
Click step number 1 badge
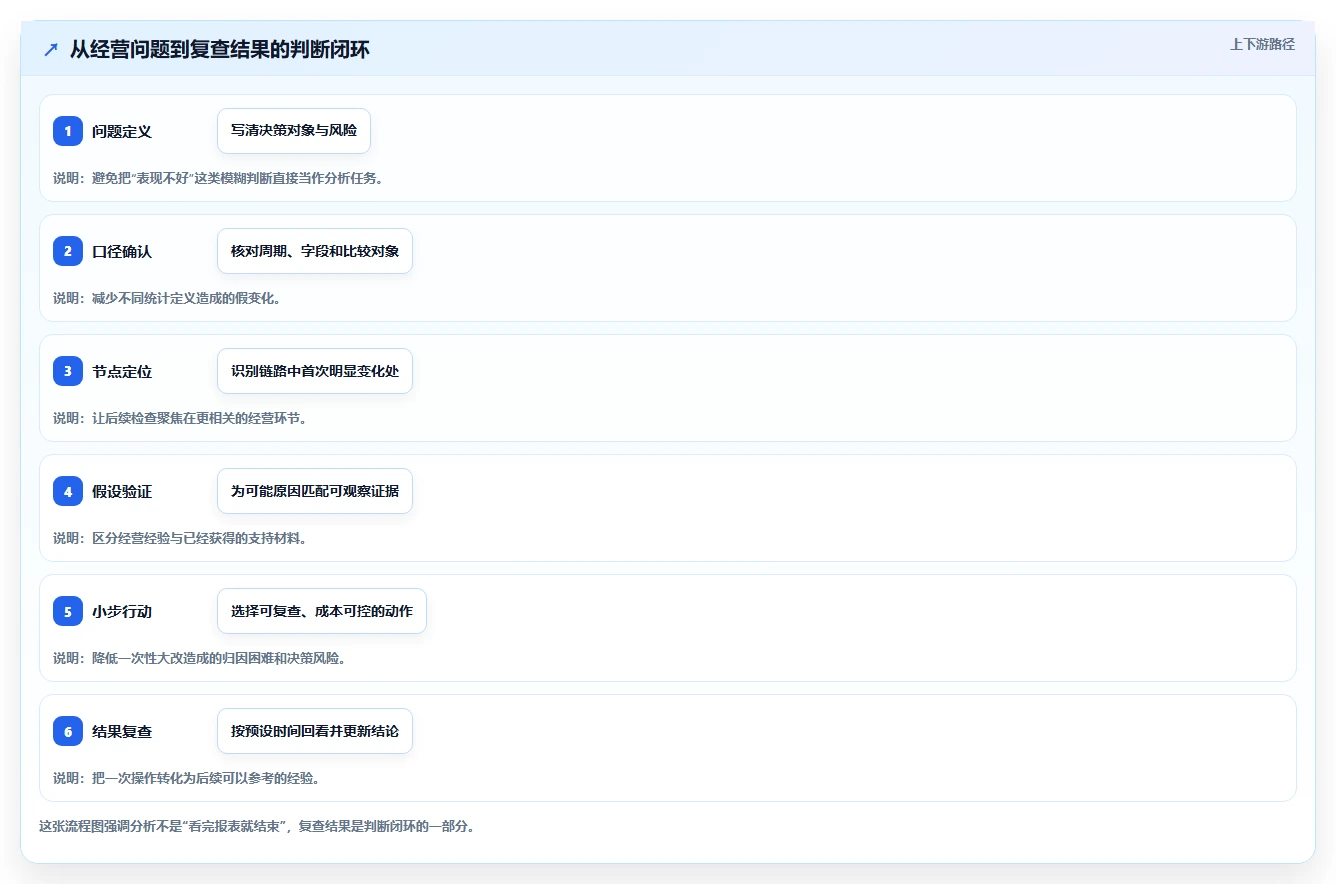(68, 131)
